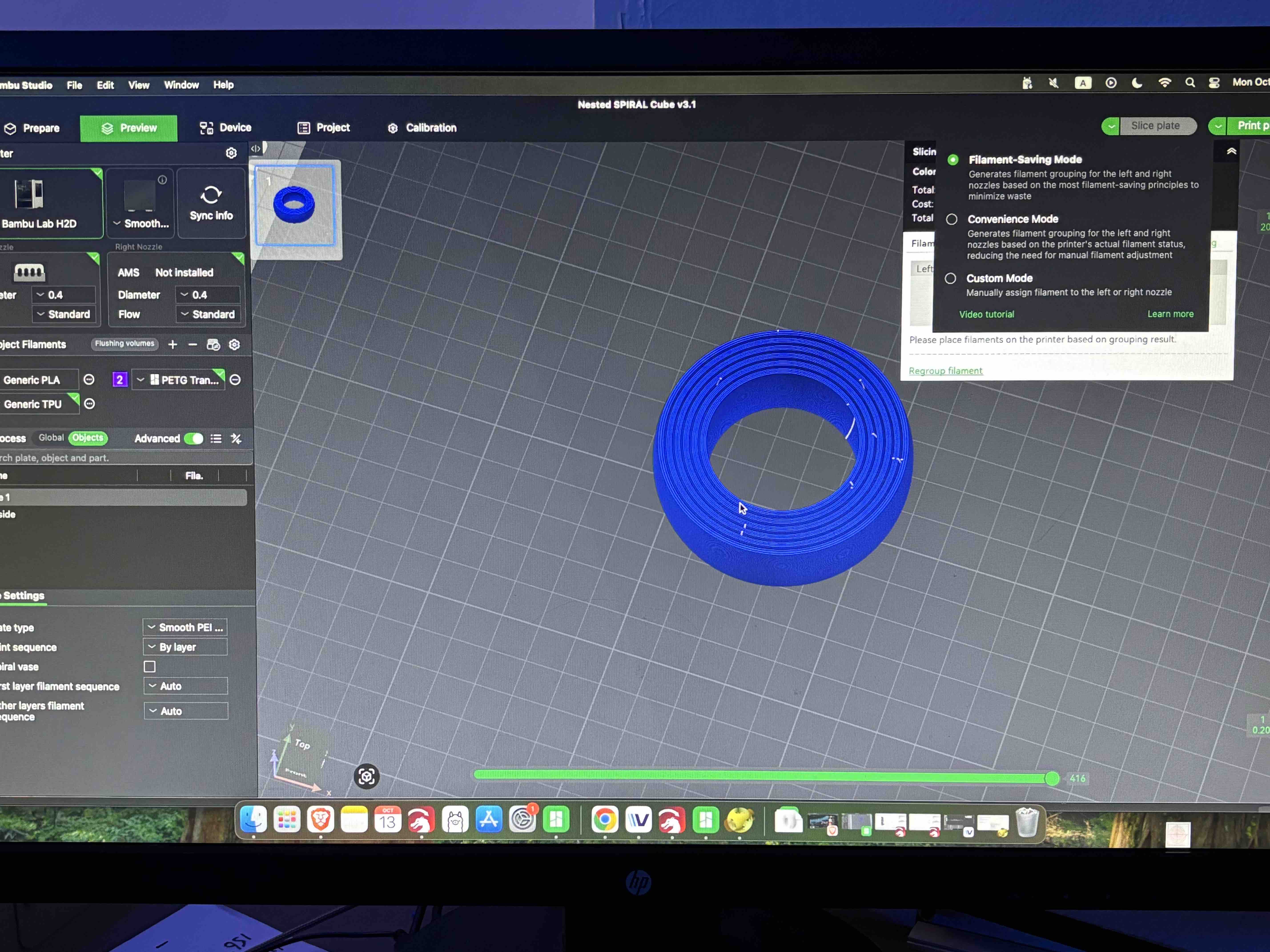Click the Flushing volumes button
1270x952 pixels.
tap(125, 344)
